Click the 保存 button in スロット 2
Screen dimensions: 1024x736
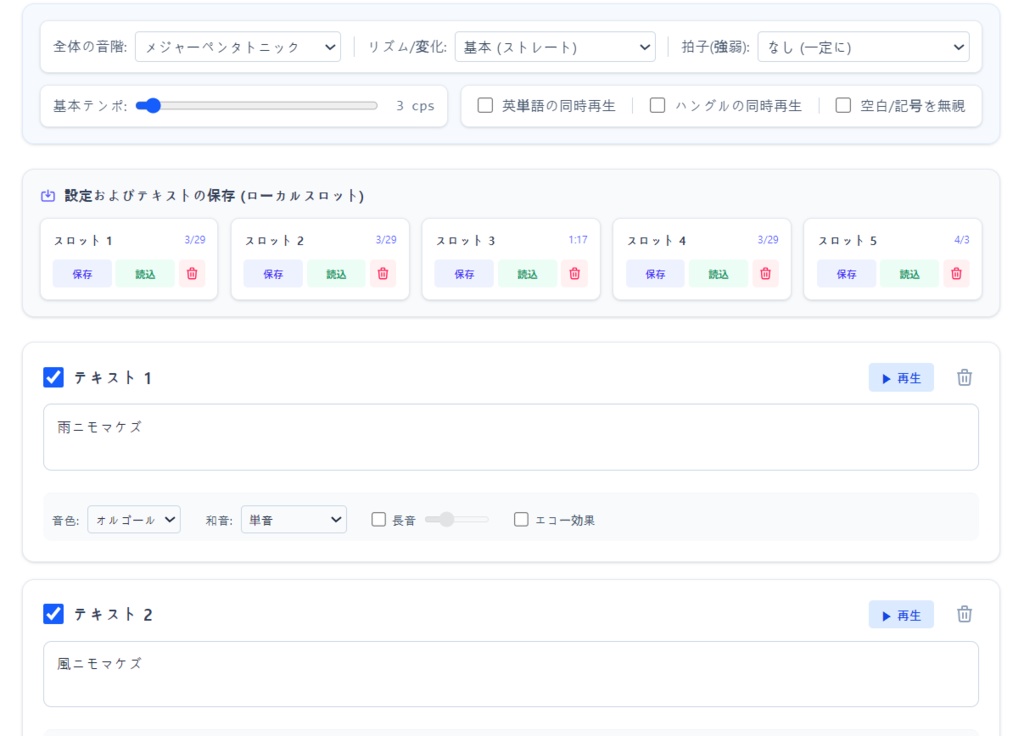[273, 273]
